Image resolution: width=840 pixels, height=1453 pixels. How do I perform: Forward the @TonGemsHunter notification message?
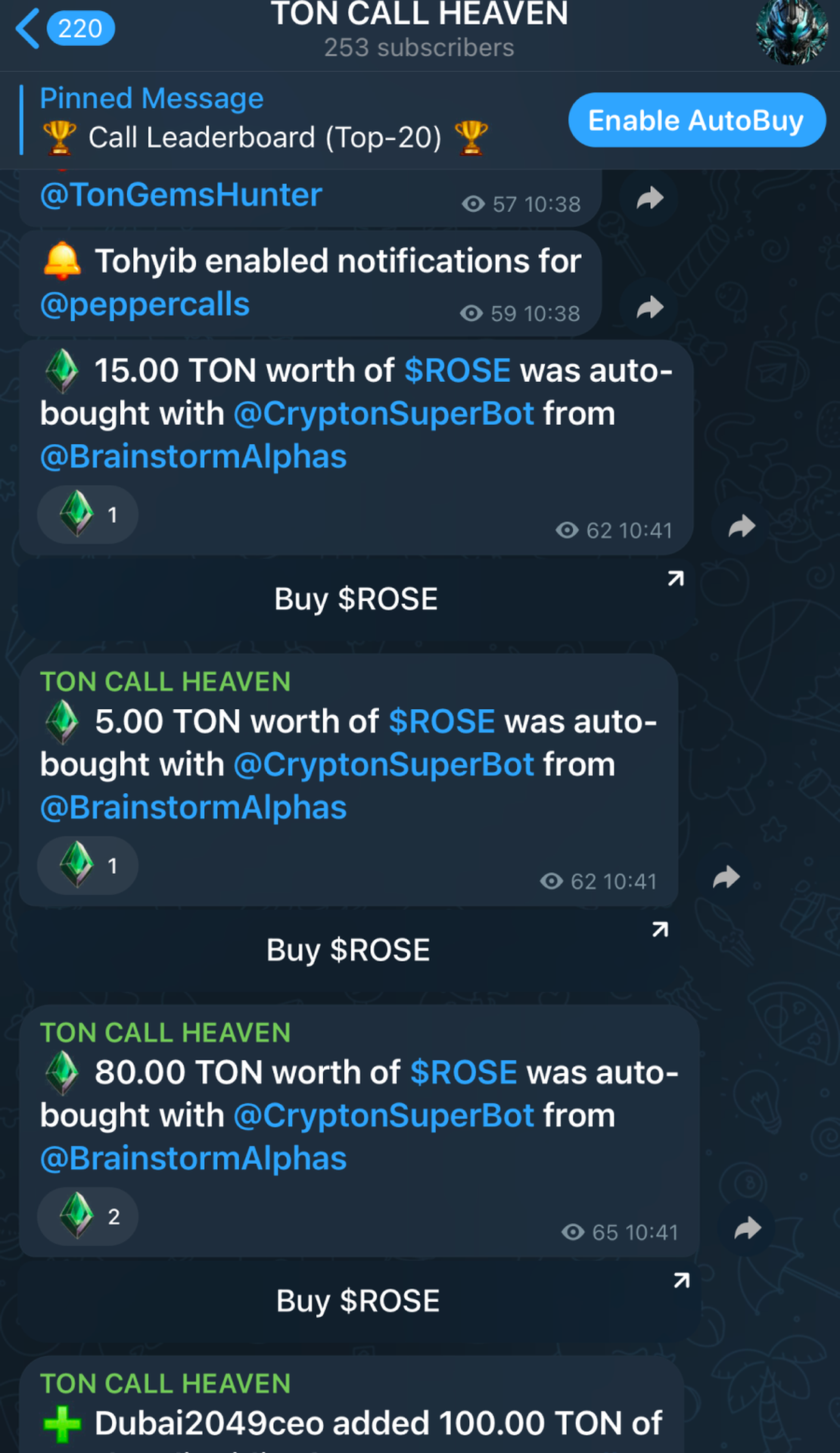click(649, 199)
